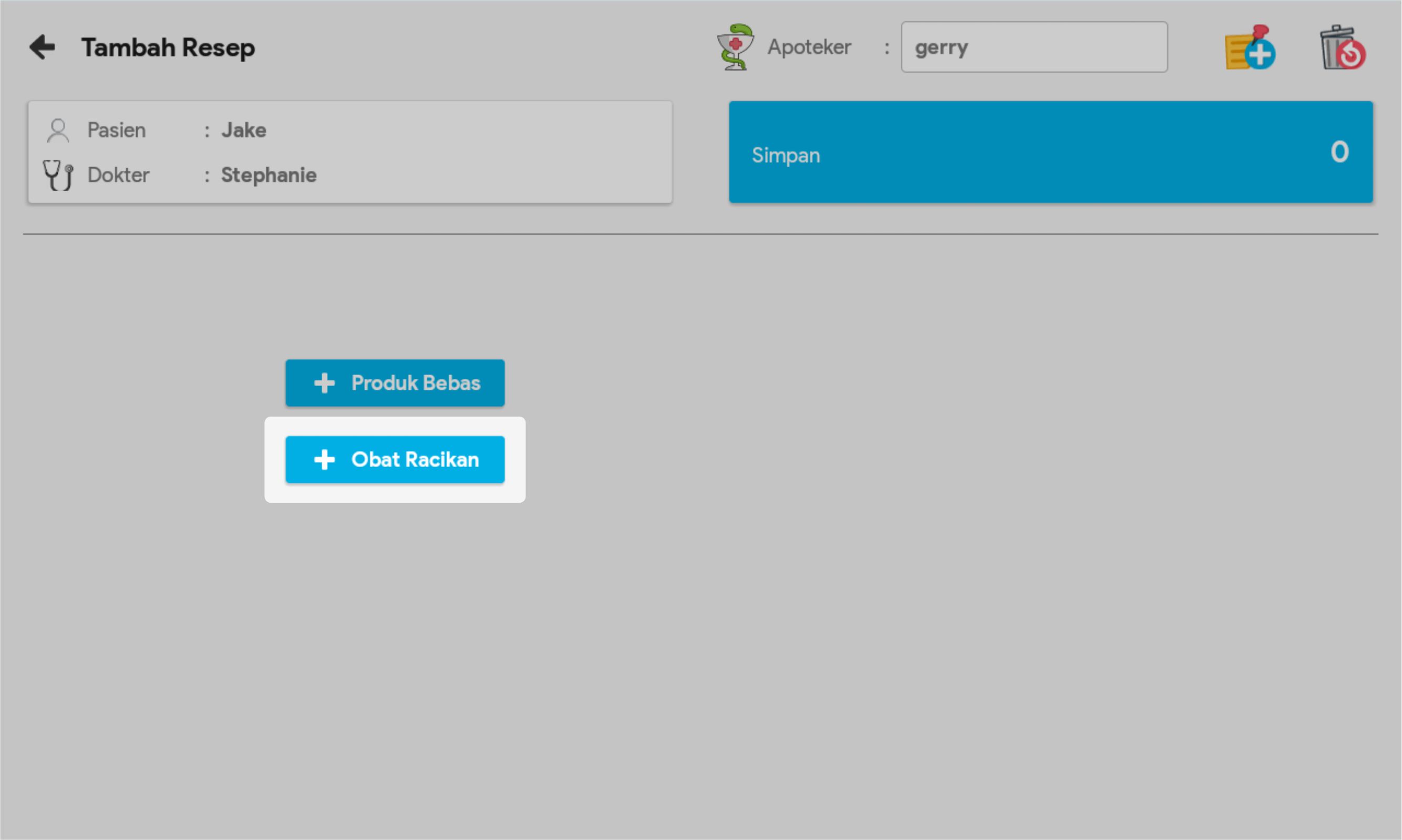Image resolution: width=1402 pixels, height=840 pixels.
Task: Go back using the arrow icon
Action: point(43,47)
